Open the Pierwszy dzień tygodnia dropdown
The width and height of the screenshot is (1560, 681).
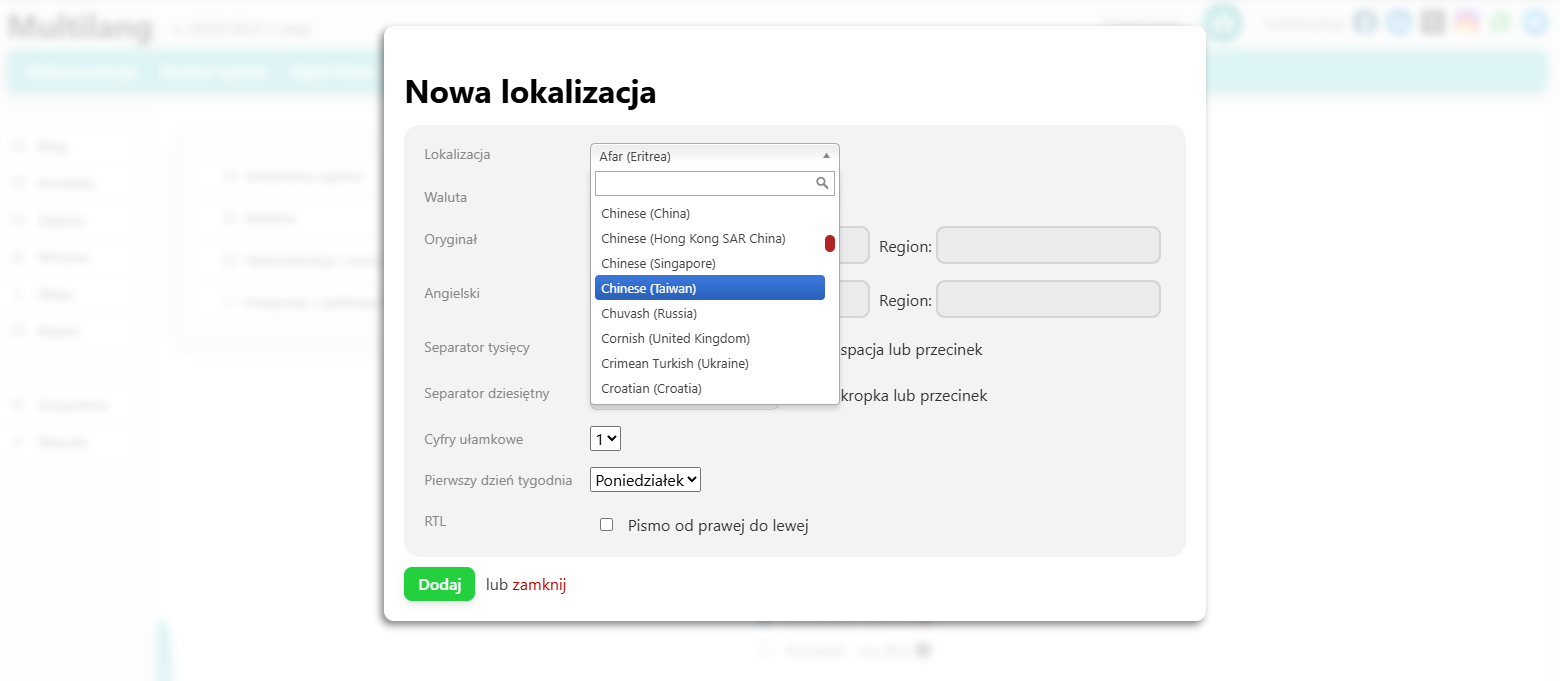pos(644,479)
